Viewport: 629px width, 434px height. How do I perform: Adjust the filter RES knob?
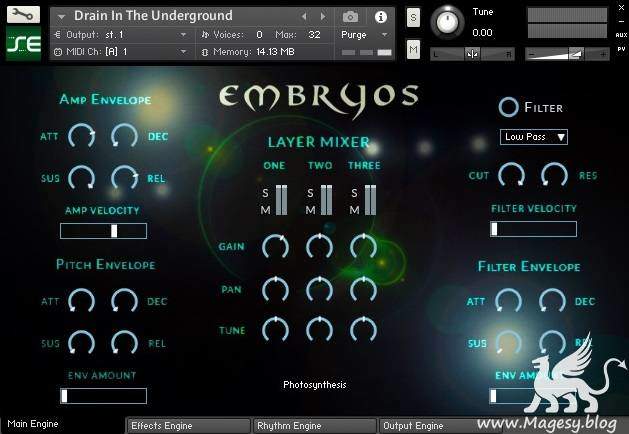coord(554,175)
